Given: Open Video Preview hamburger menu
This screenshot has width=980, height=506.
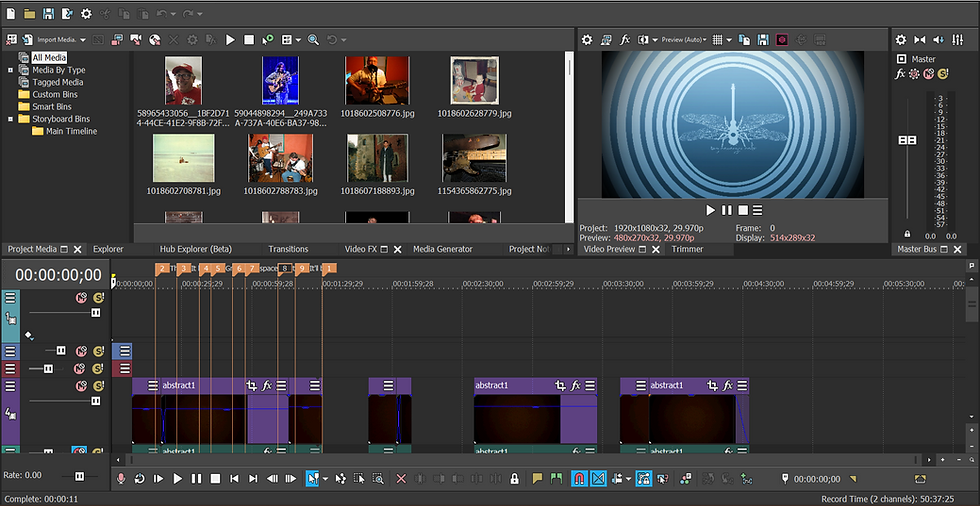Looking at the screenshot, I should click(758, 211).
